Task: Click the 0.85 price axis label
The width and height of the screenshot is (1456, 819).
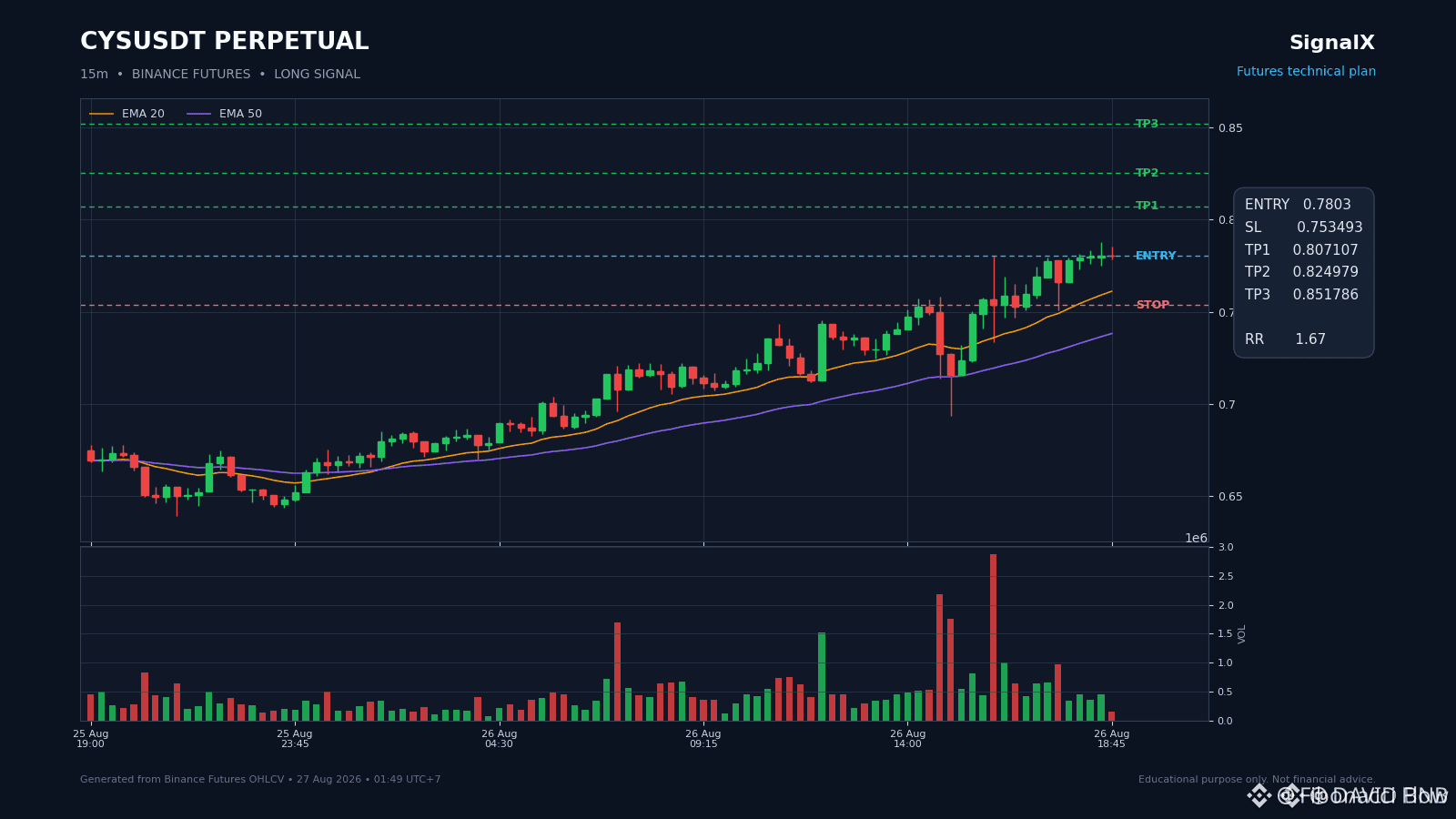Action: click(x=1230, y=128)
